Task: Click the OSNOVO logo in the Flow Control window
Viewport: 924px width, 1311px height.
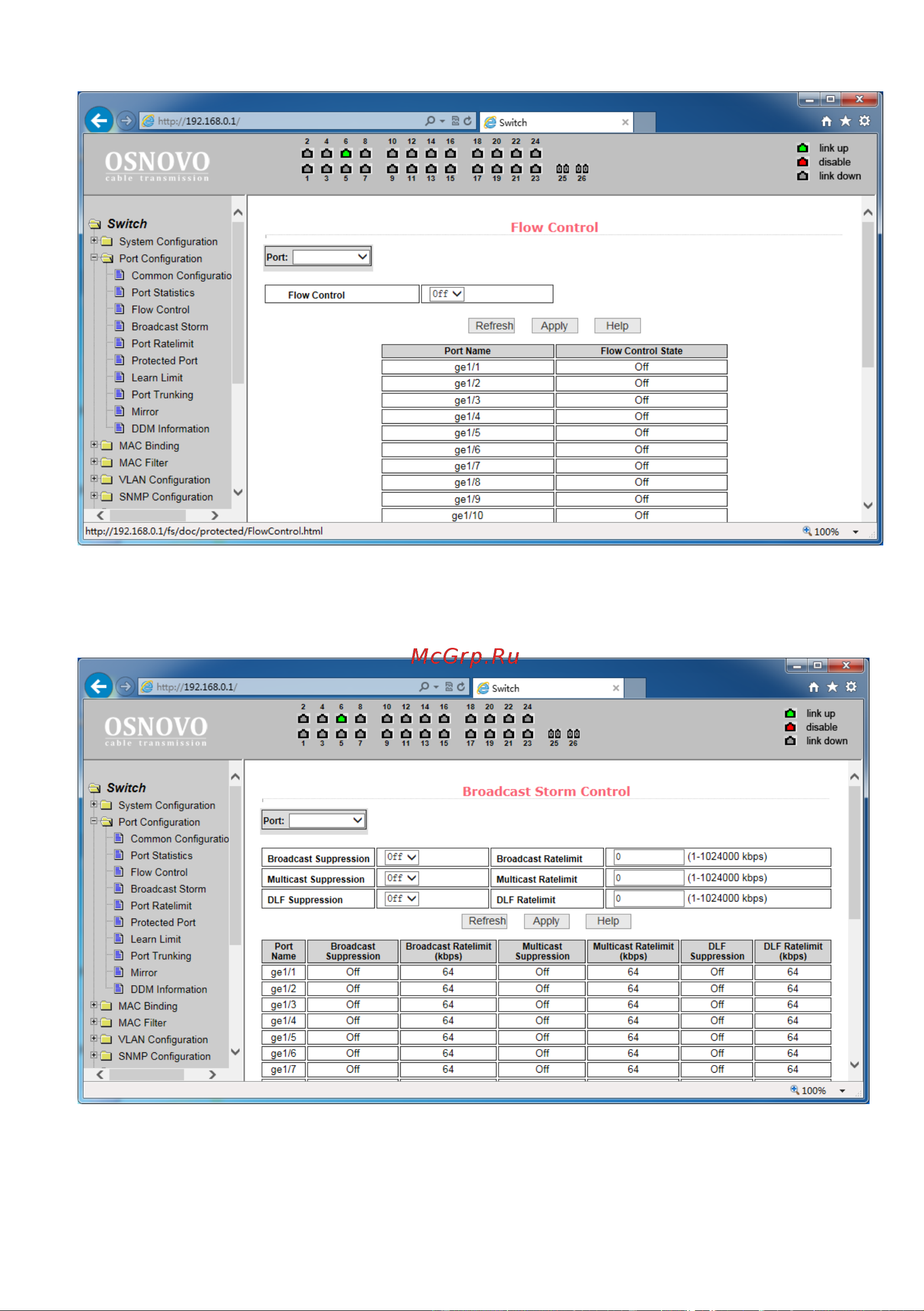Action: (x=157, y=166)
